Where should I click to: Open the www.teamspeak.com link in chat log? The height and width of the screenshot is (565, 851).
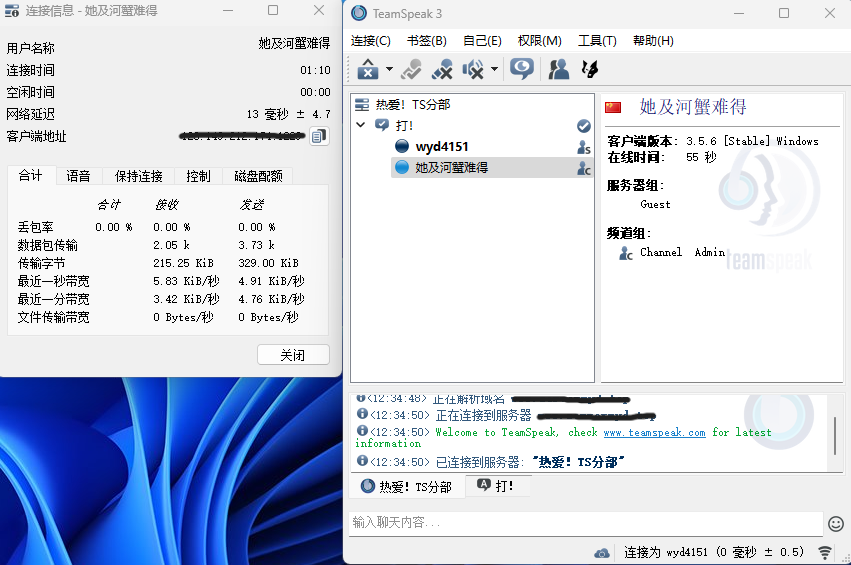tap(655, 433)
